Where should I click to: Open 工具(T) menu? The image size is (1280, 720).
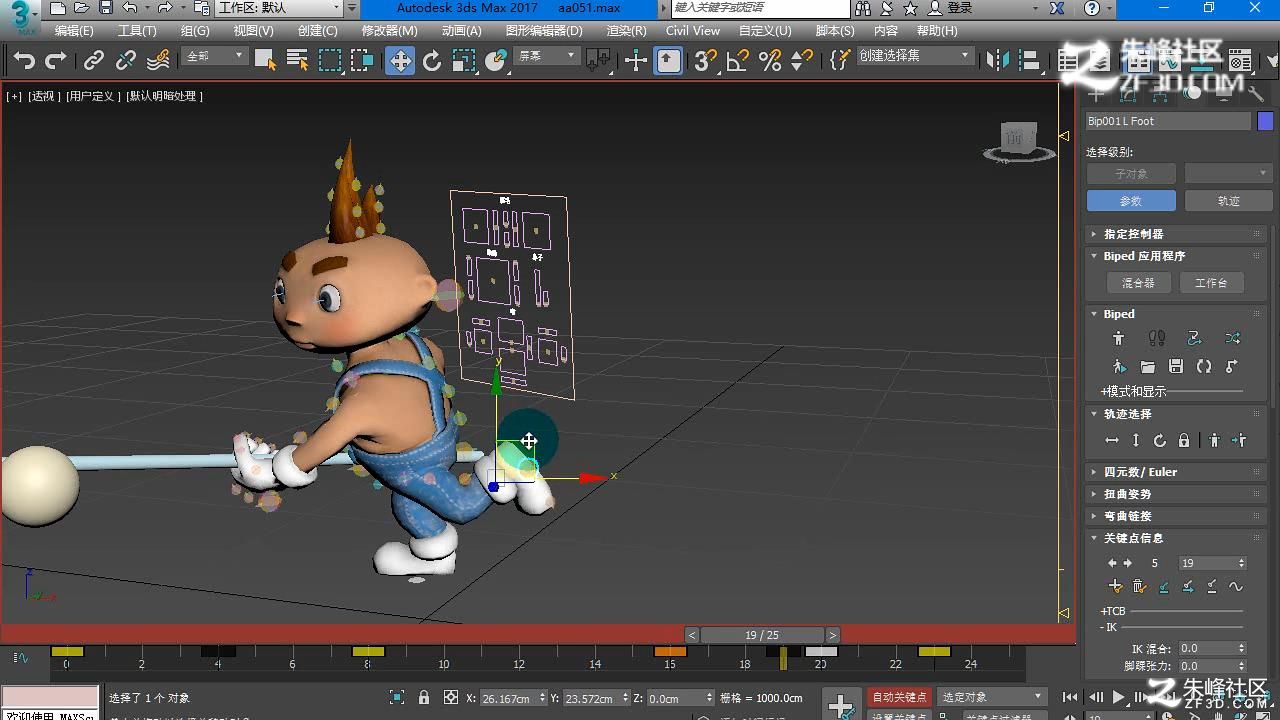click(137, 31)
